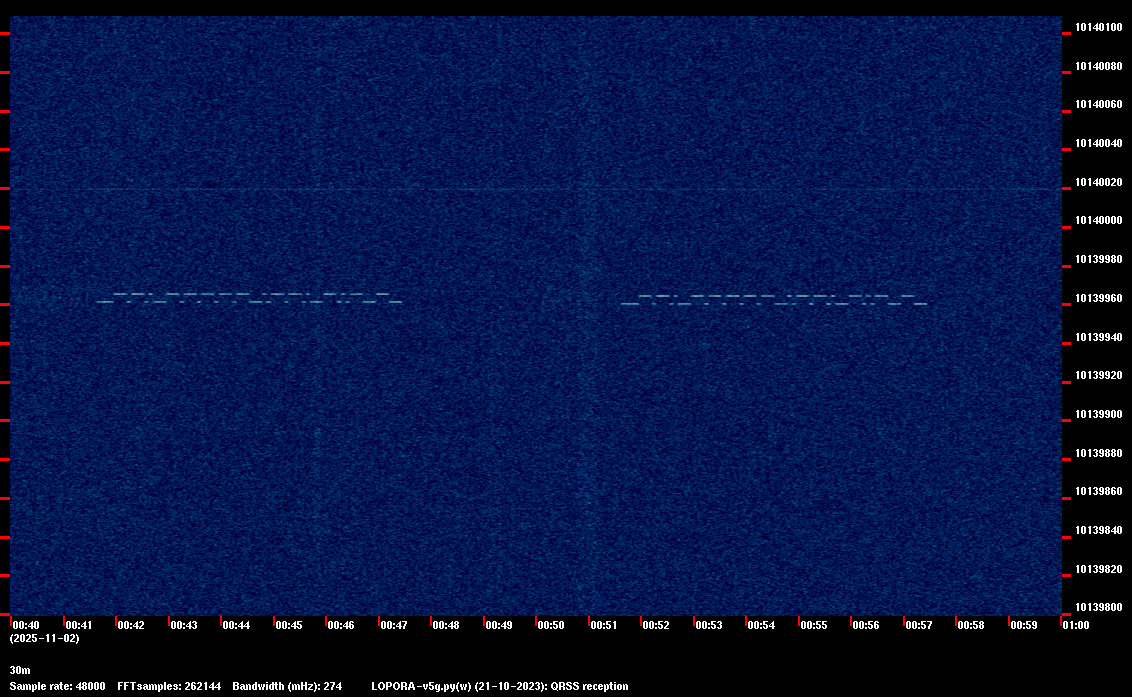
Task: Click the Bandwidth (mHz): 274 text
Action: pyautogui.click(x=287, y=686)
